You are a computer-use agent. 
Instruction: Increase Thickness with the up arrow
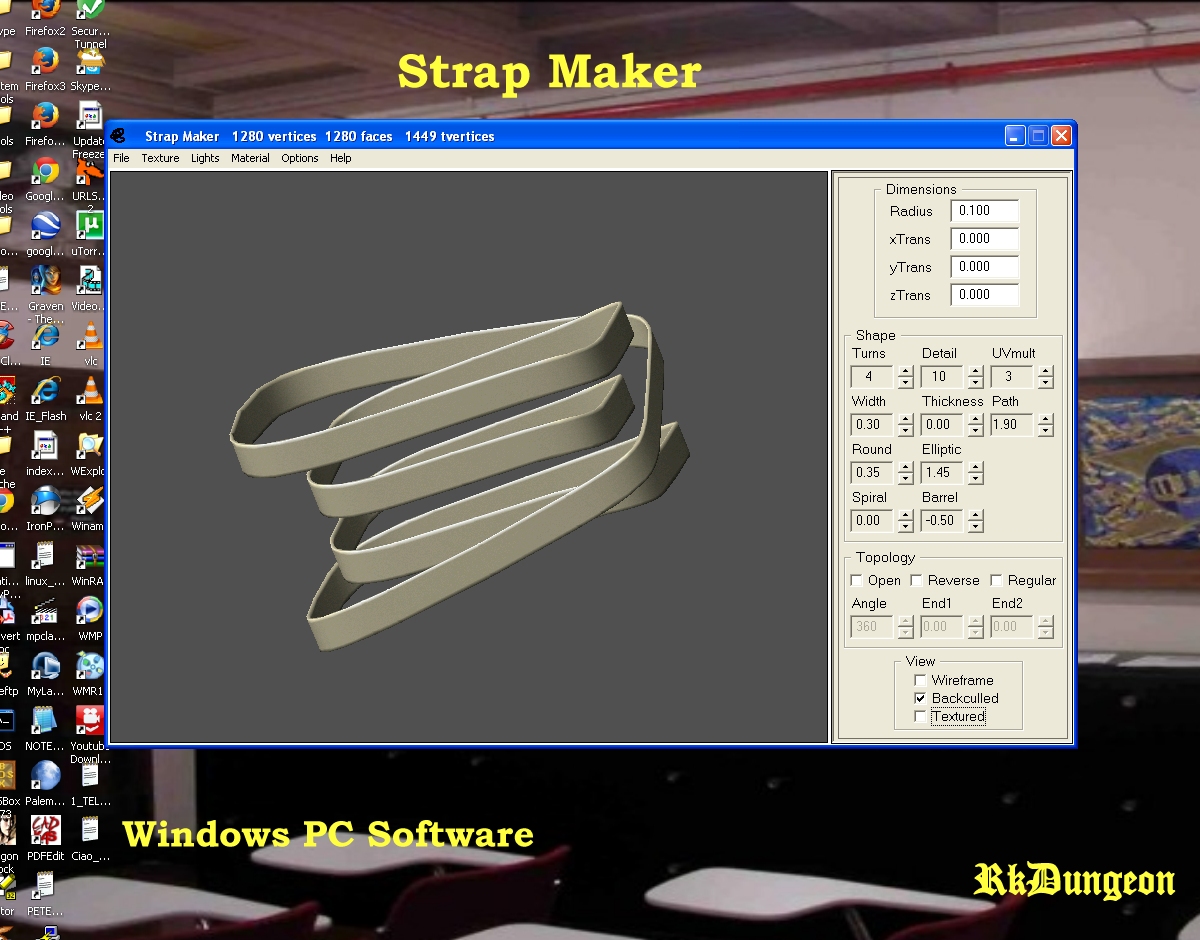tap(976, 419)
